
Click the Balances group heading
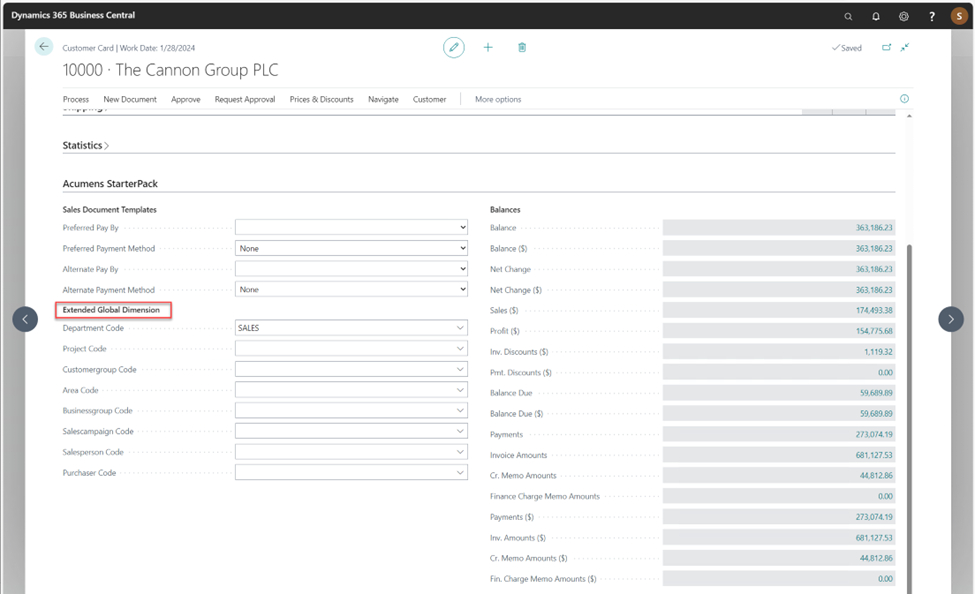(505, 210)
